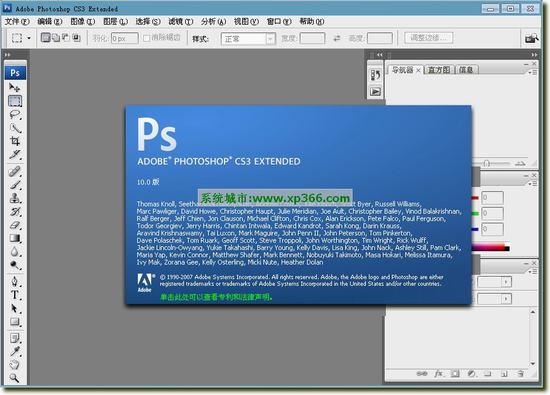Viewport: 550px width, 395px height.
Task: Open the Layers panel options menu
Action: (x=532, y=271)
